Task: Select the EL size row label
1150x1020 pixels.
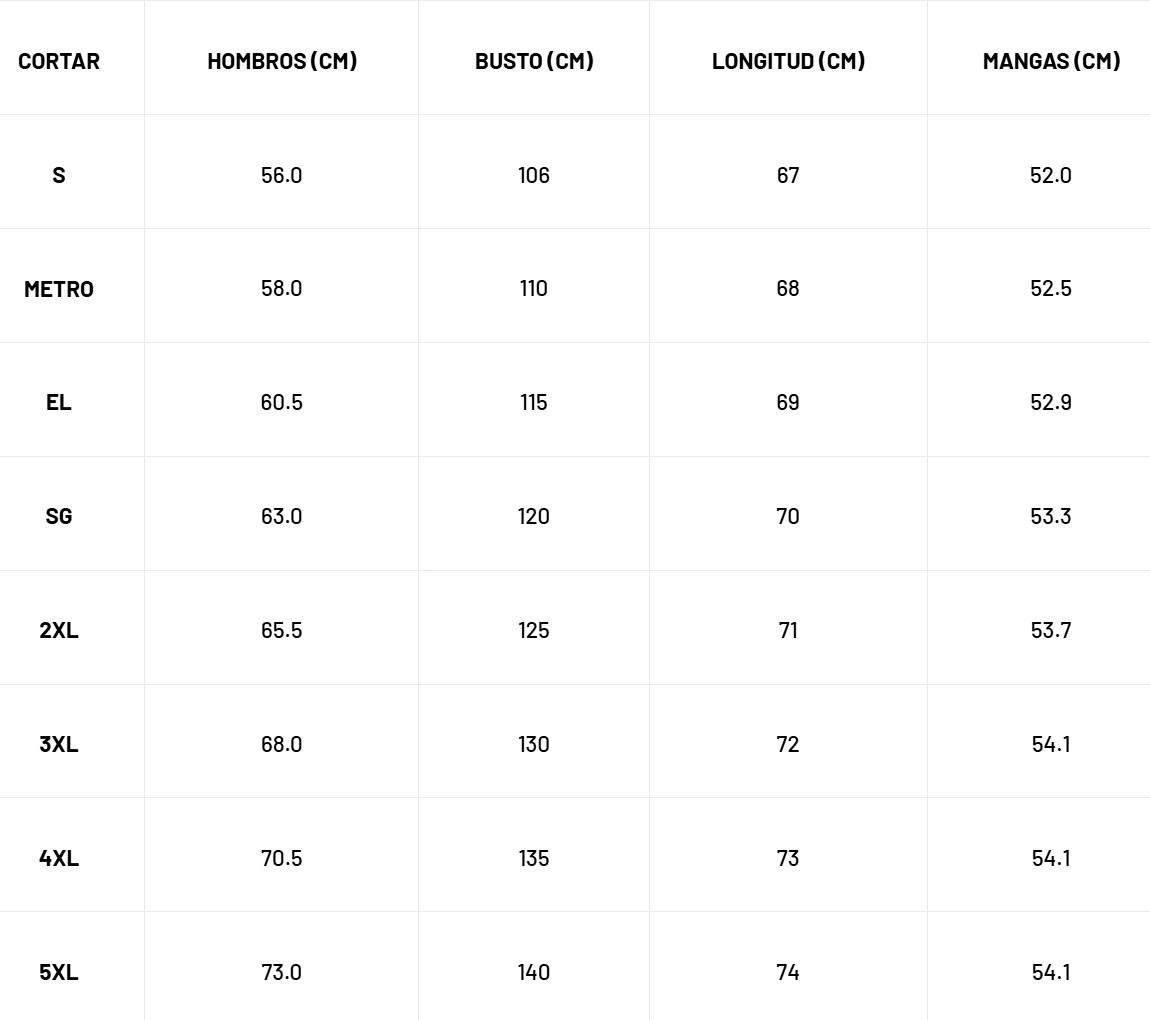Action: click(x=59, y=402)
